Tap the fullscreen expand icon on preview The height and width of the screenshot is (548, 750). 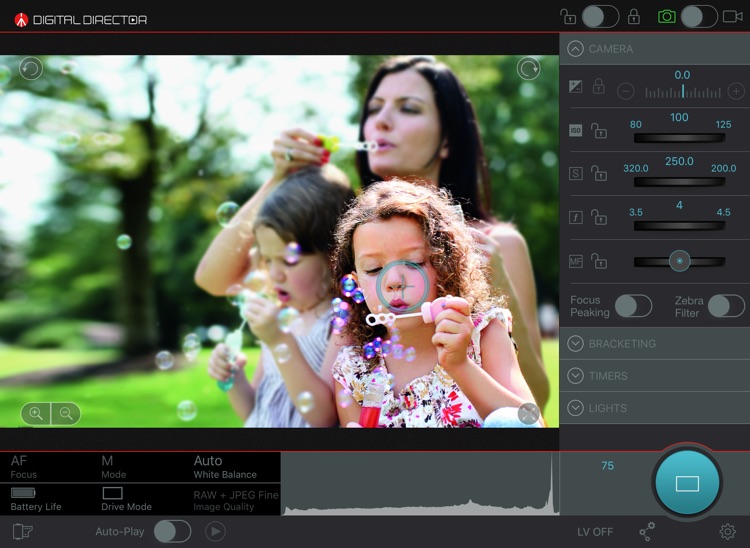[529, 413]
